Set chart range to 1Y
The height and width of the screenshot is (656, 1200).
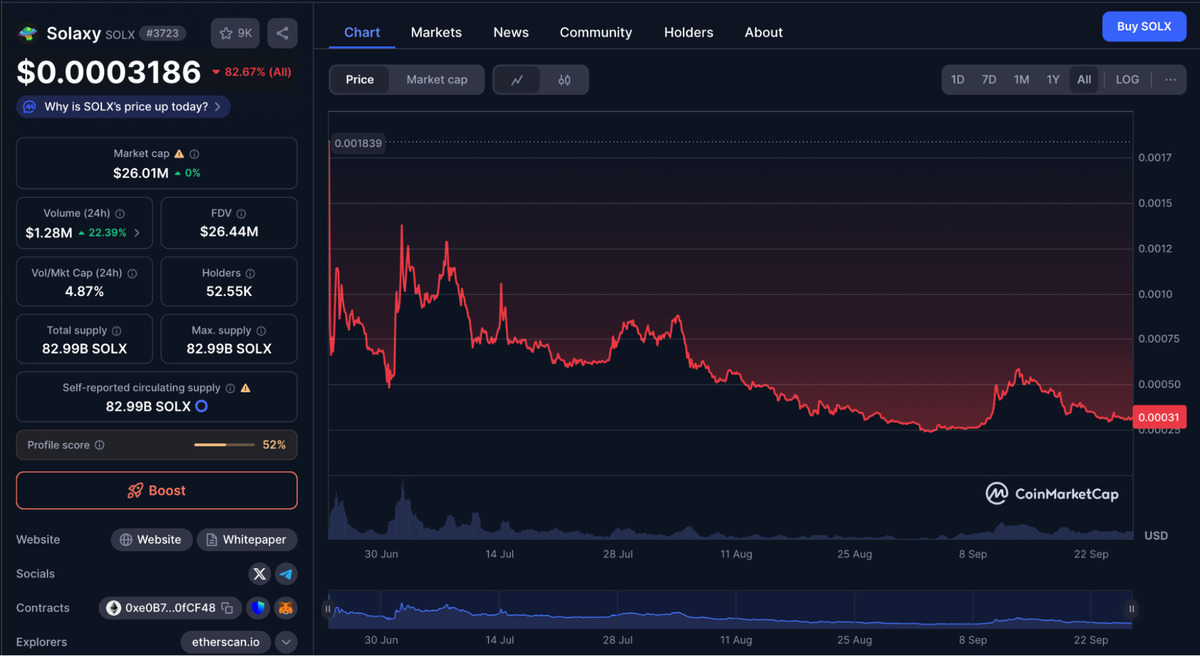coord(1053,80)
